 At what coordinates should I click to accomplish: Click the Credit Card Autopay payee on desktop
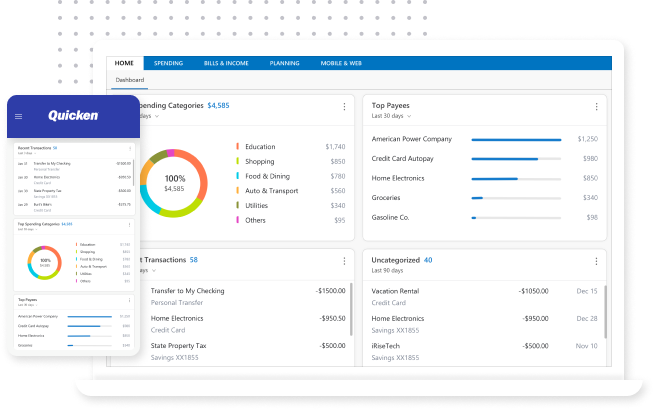tap(402, 159)
